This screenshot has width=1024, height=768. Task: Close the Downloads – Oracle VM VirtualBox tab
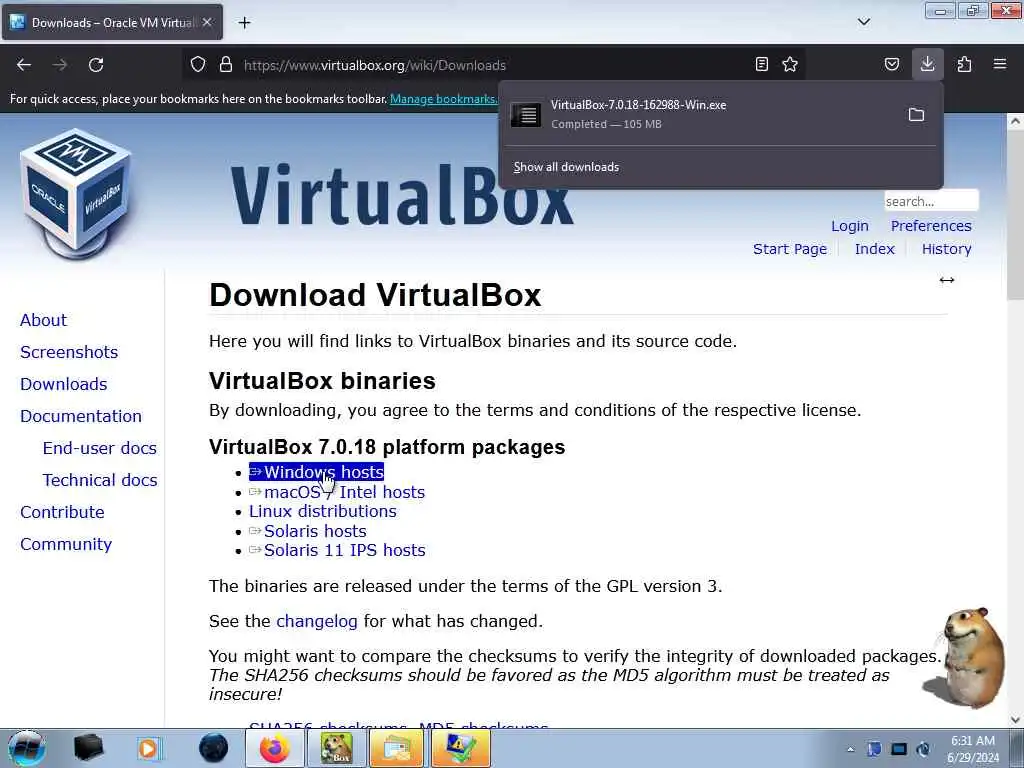click(207, 22)
